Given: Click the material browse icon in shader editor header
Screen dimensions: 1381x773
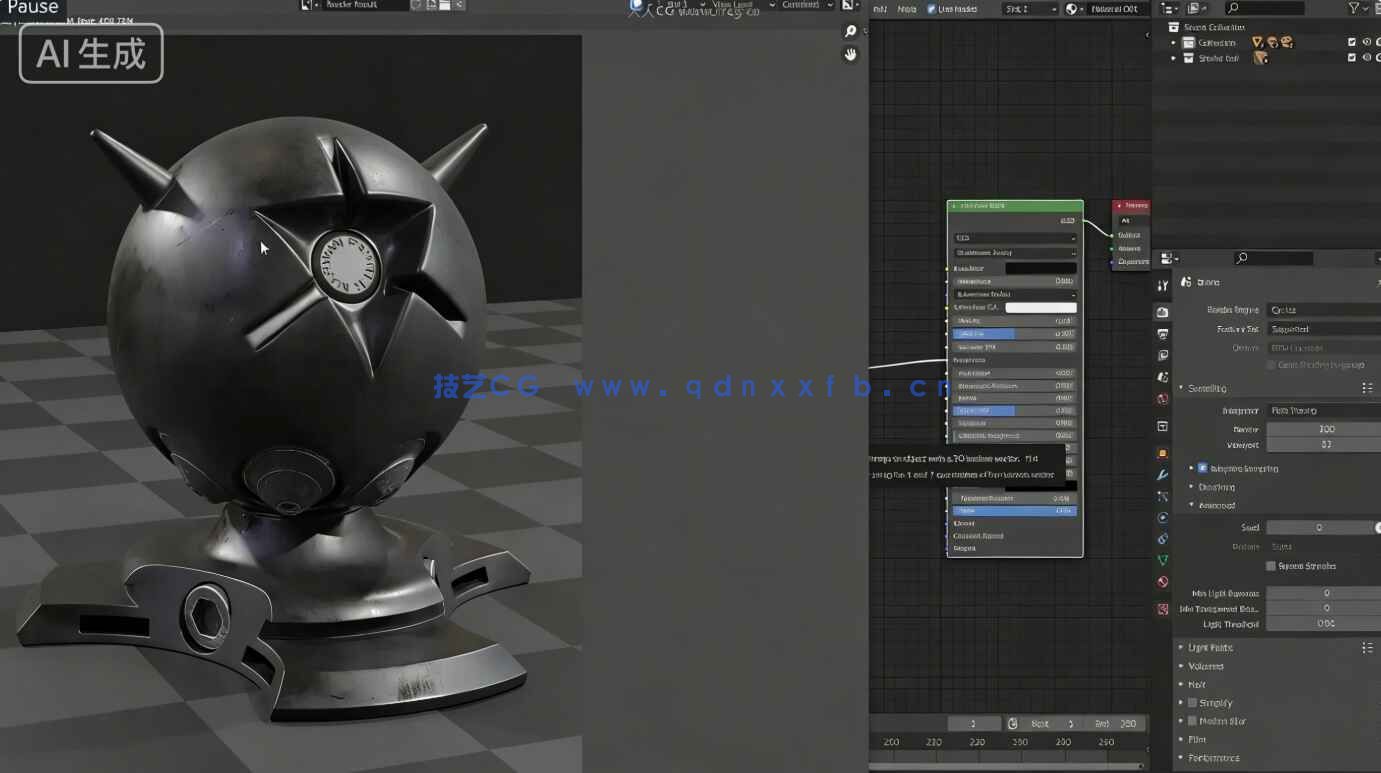Looking at the screenshot, I should (x=1073, y=7).
